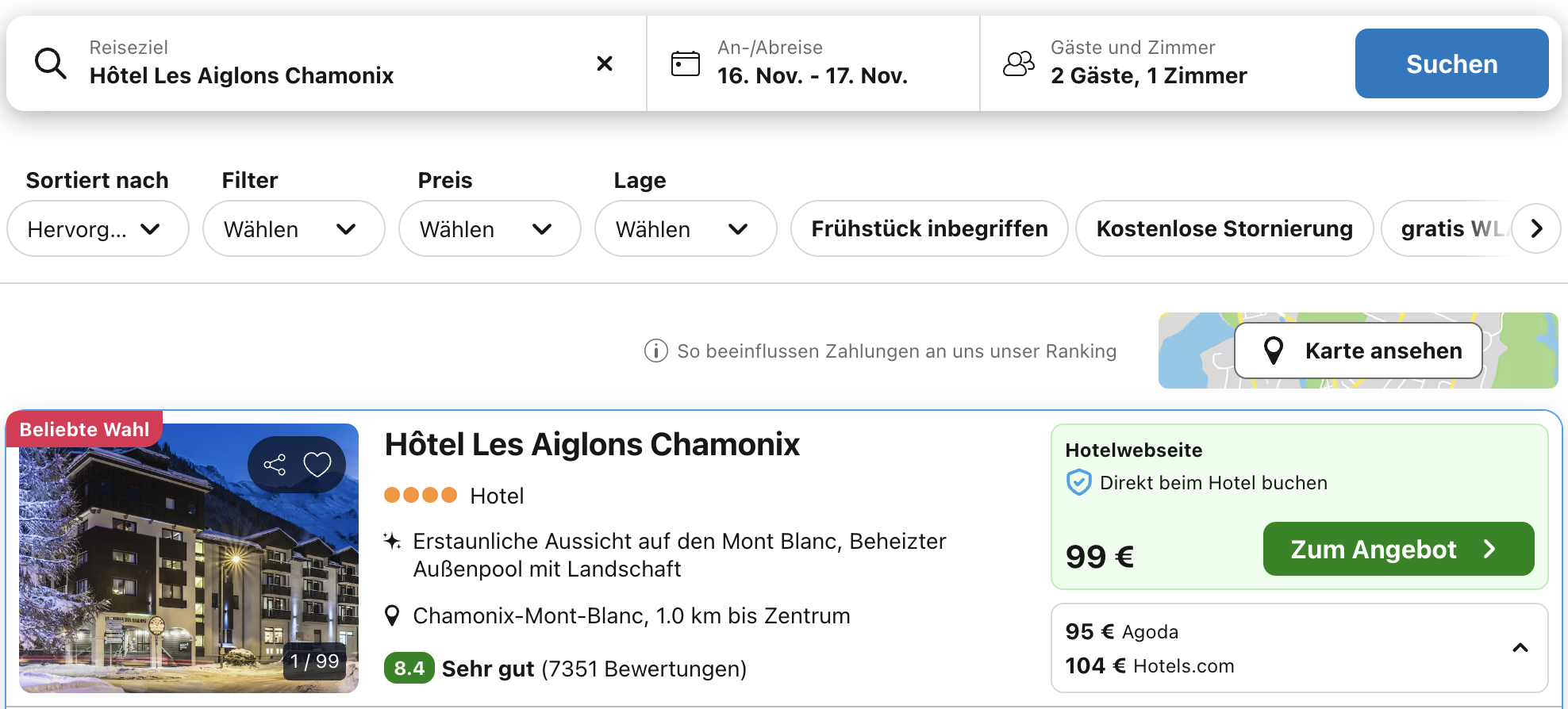Toggle the Kostenlose Stornierung filter
1568x709 pixels.
click(x=1224, y=228)
